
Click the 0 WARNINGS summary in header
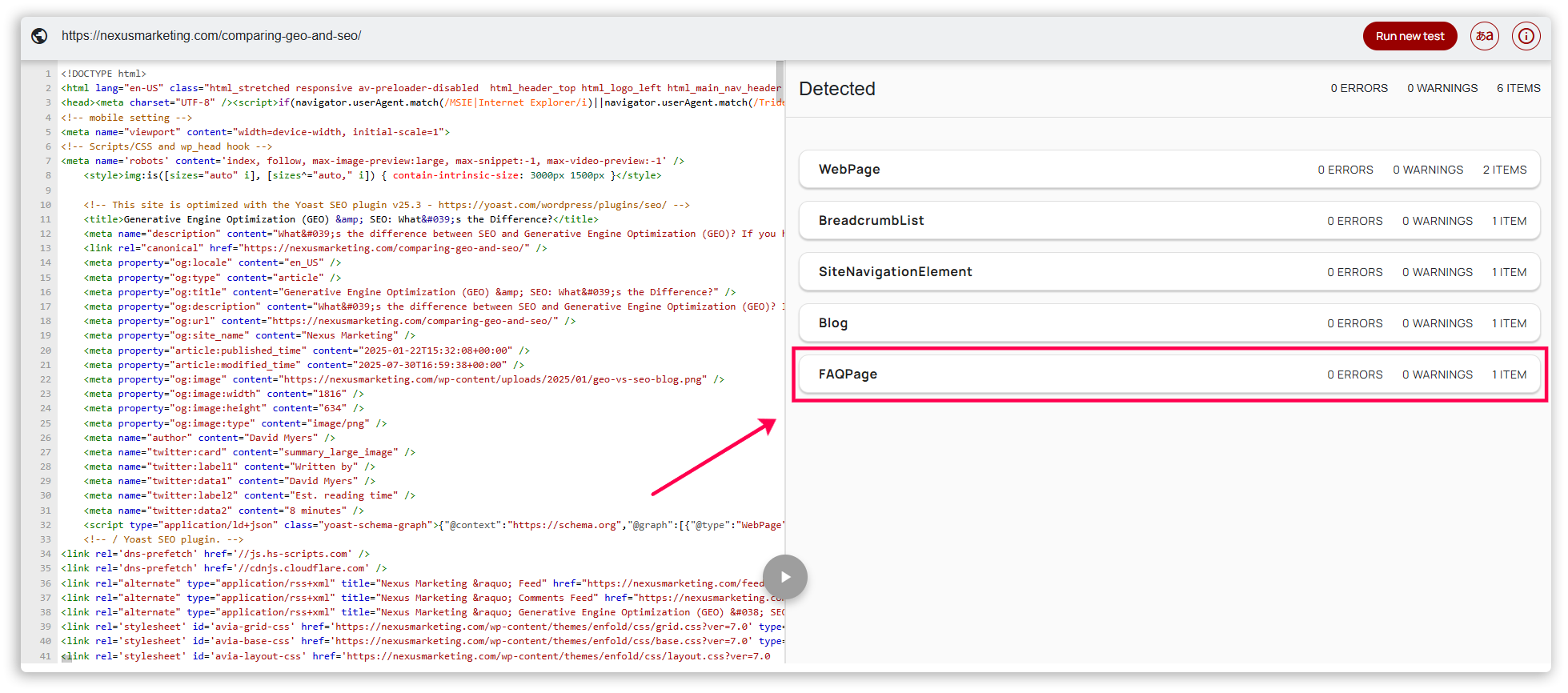[1442, 89]
